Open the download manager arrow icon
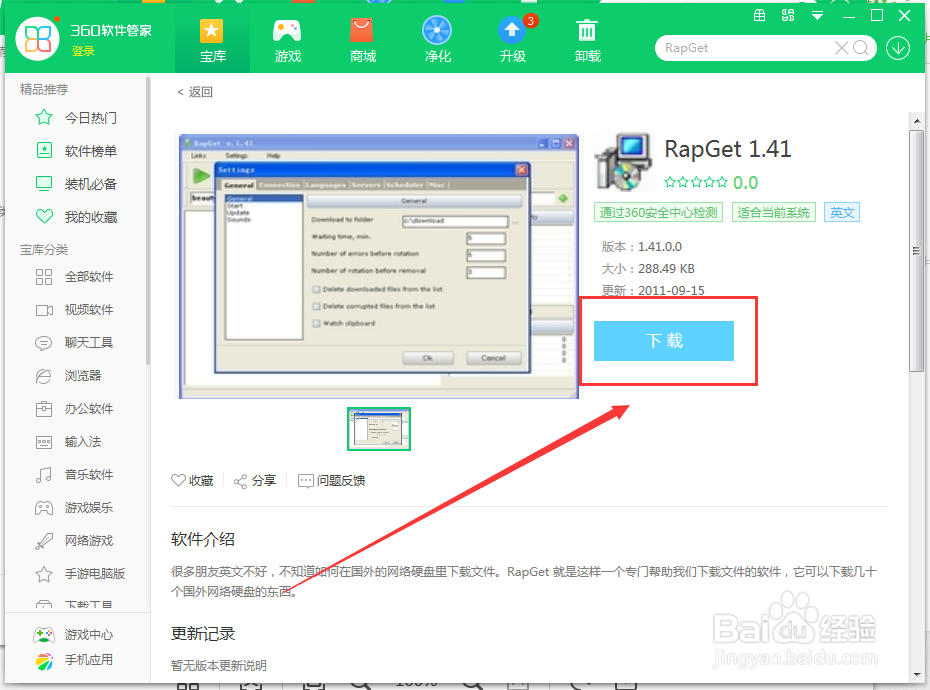Viewport: 930px width, 690px height. (898, 48)
